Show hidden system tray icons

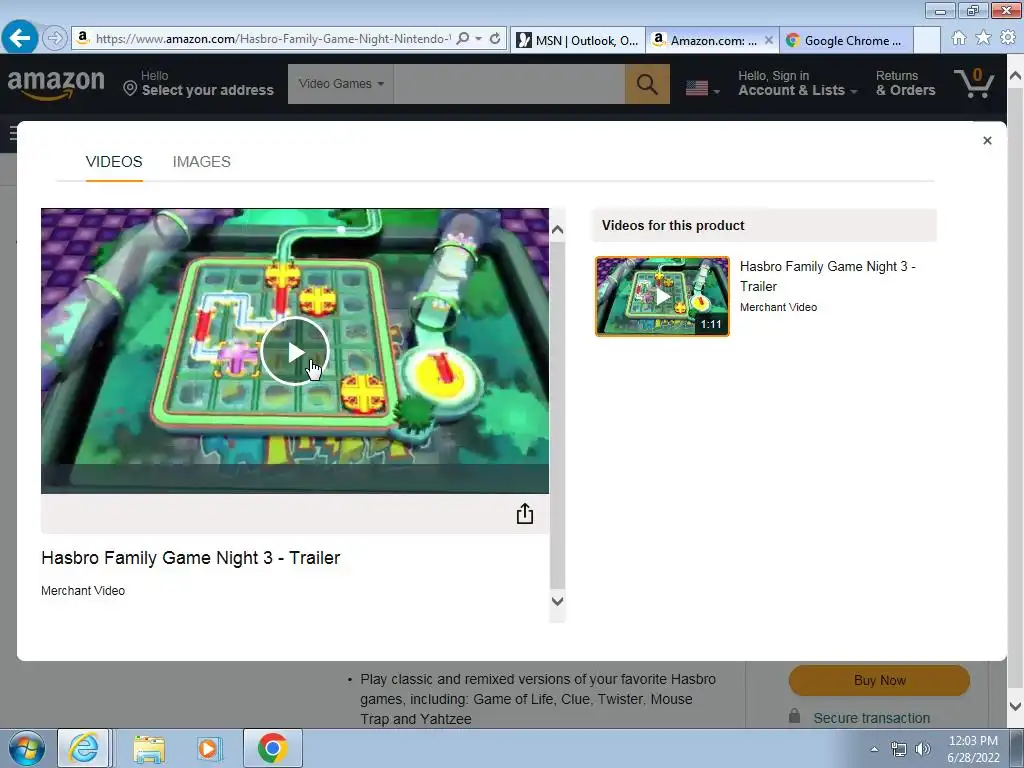[874, 749]
